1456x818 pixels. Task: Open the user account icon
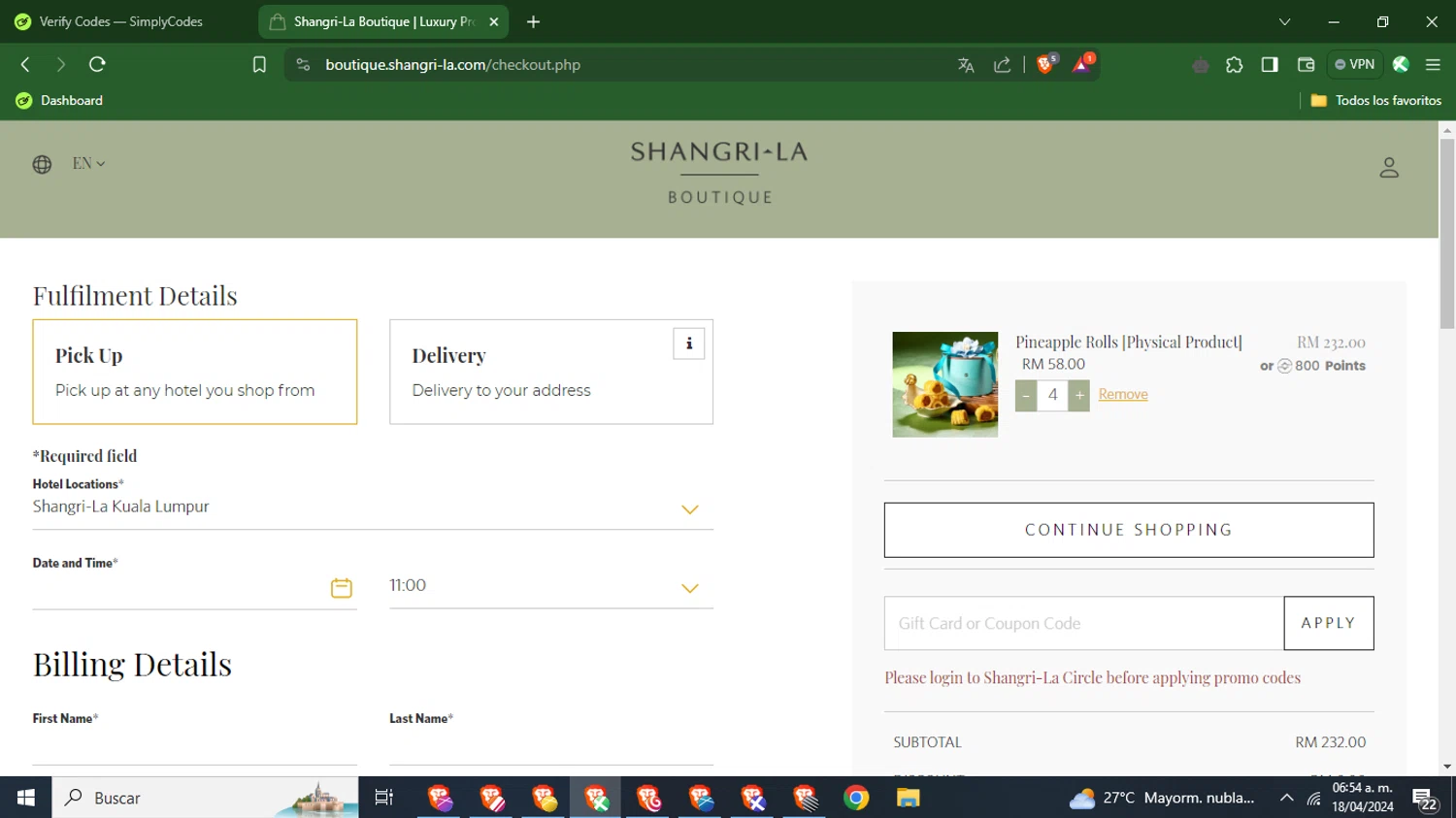tap(1389, 168)
